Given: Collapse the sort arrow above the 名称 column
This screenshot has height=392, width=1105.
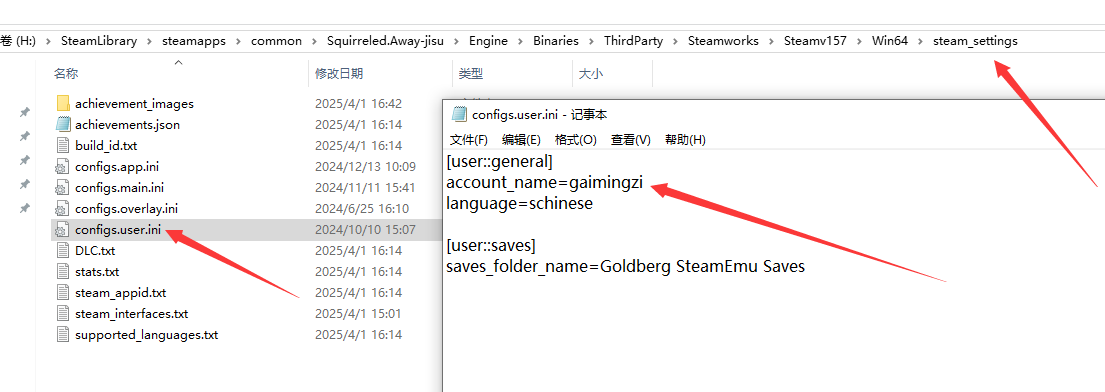Looking at the screenshot, I should pos(178,63).
